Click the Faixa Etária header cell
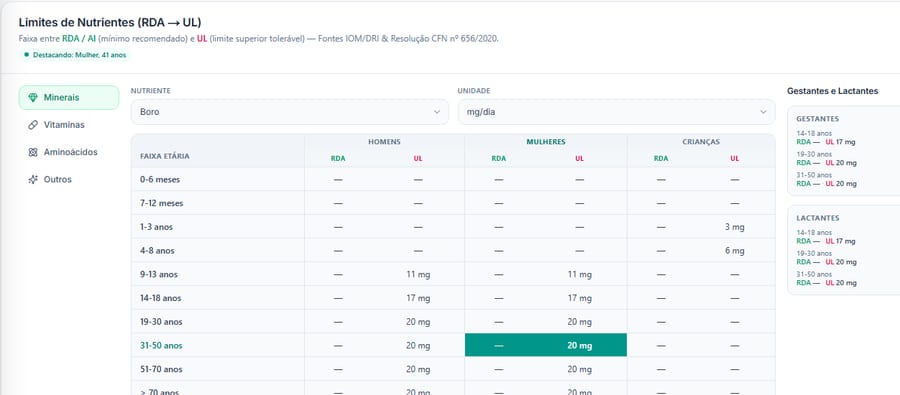 165,156
